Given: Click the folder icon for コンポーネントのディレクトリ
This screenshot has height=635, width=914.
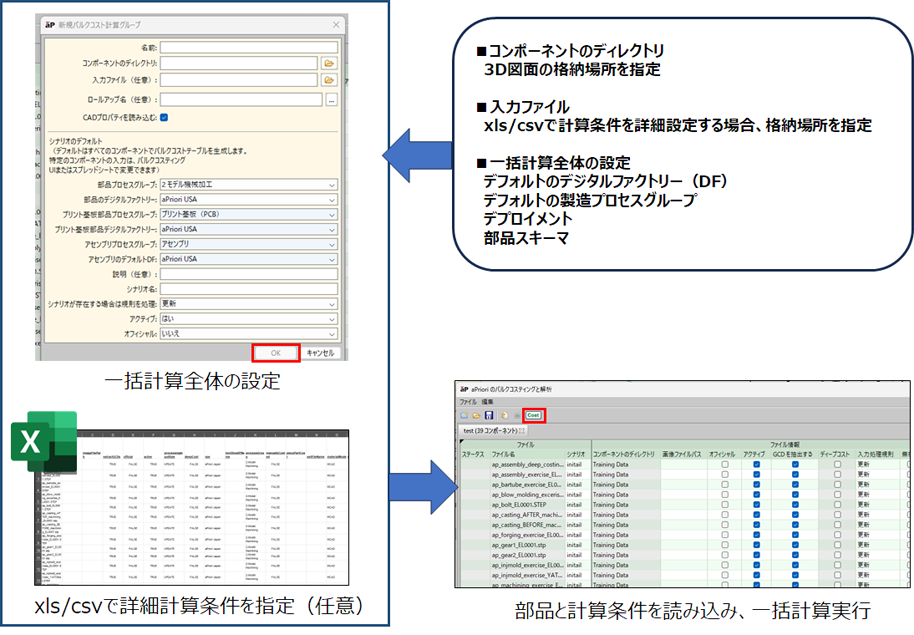Looking at the screenshot, I should tap(329, 63).
